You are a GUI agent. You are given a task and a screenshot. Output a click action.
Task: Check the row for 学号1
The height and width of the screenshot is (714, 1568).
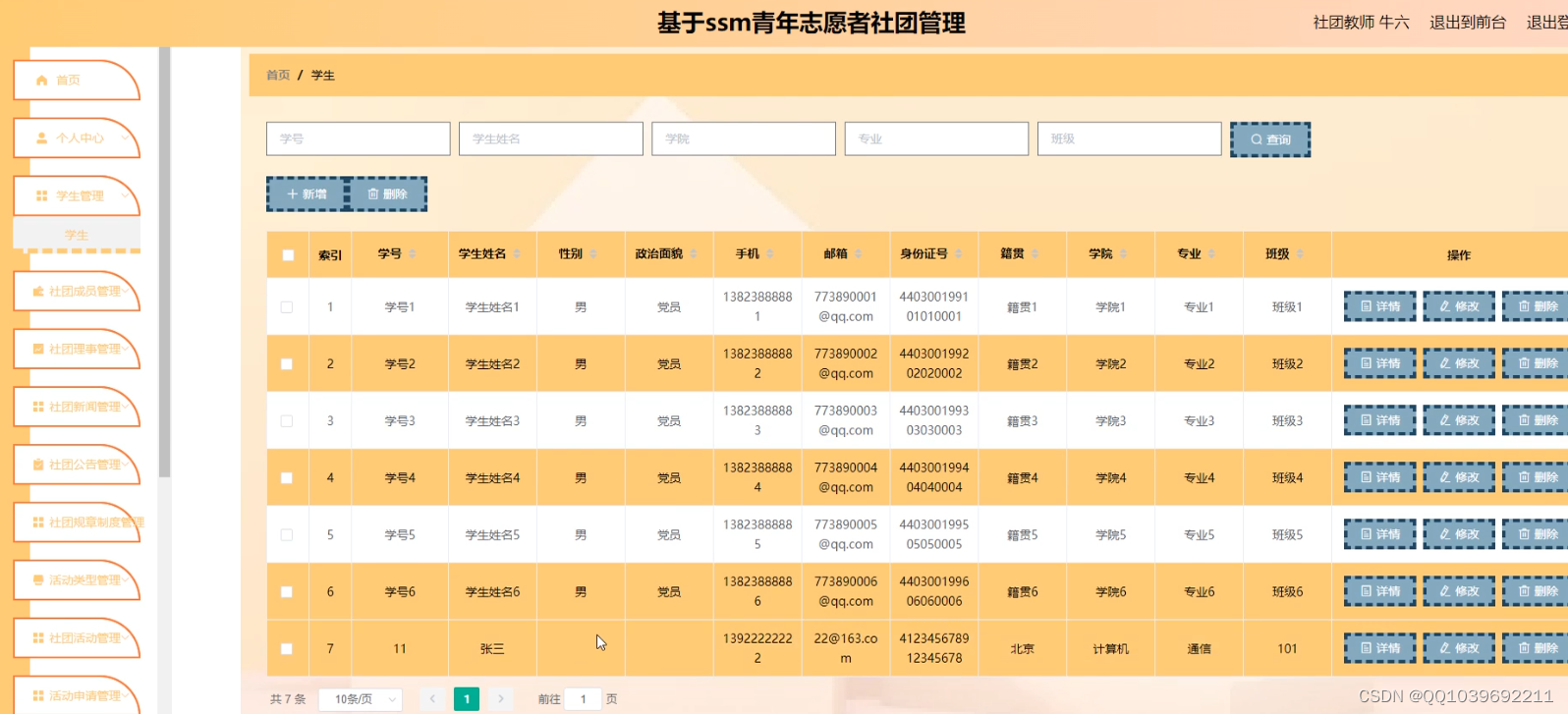click(x=287, y=307)
